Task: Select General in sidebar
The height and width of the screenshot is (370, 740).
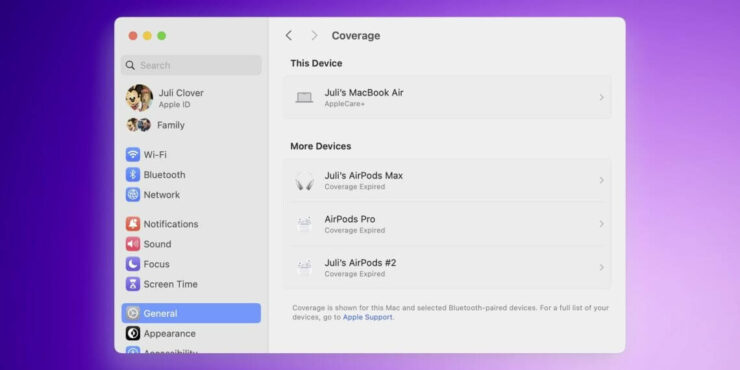Action: point(191,313)
